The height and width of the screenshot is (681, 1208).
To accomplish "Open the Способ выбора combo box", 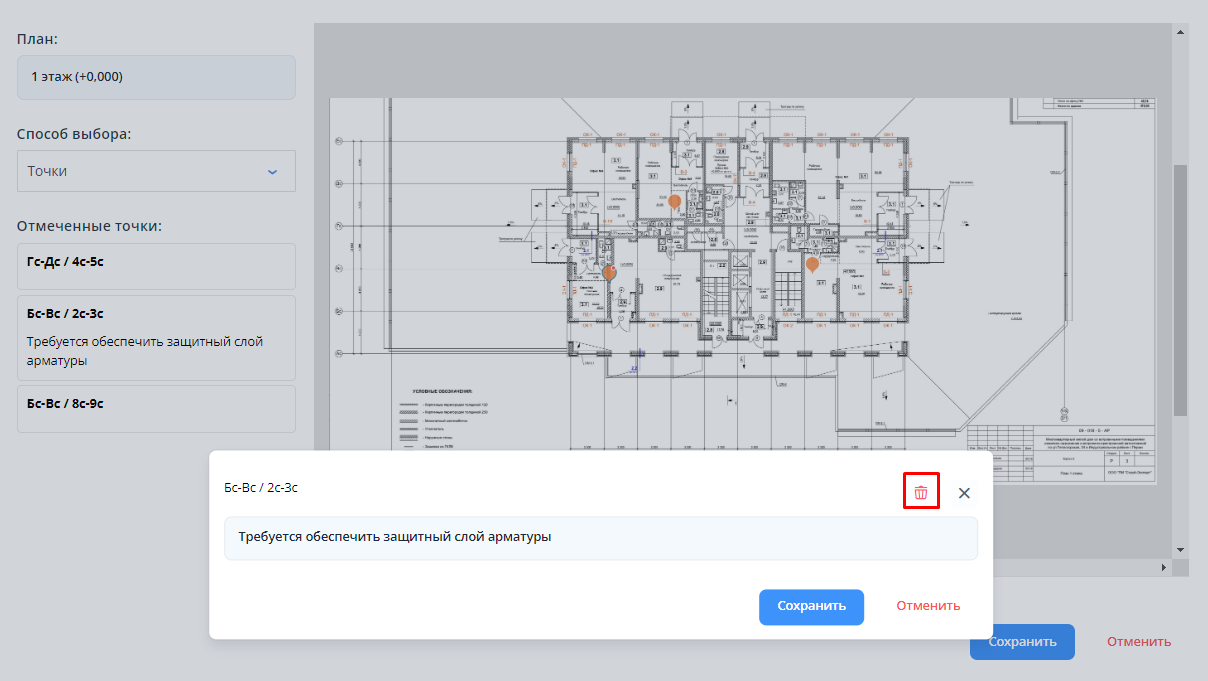I will click(x=156, y=171).
